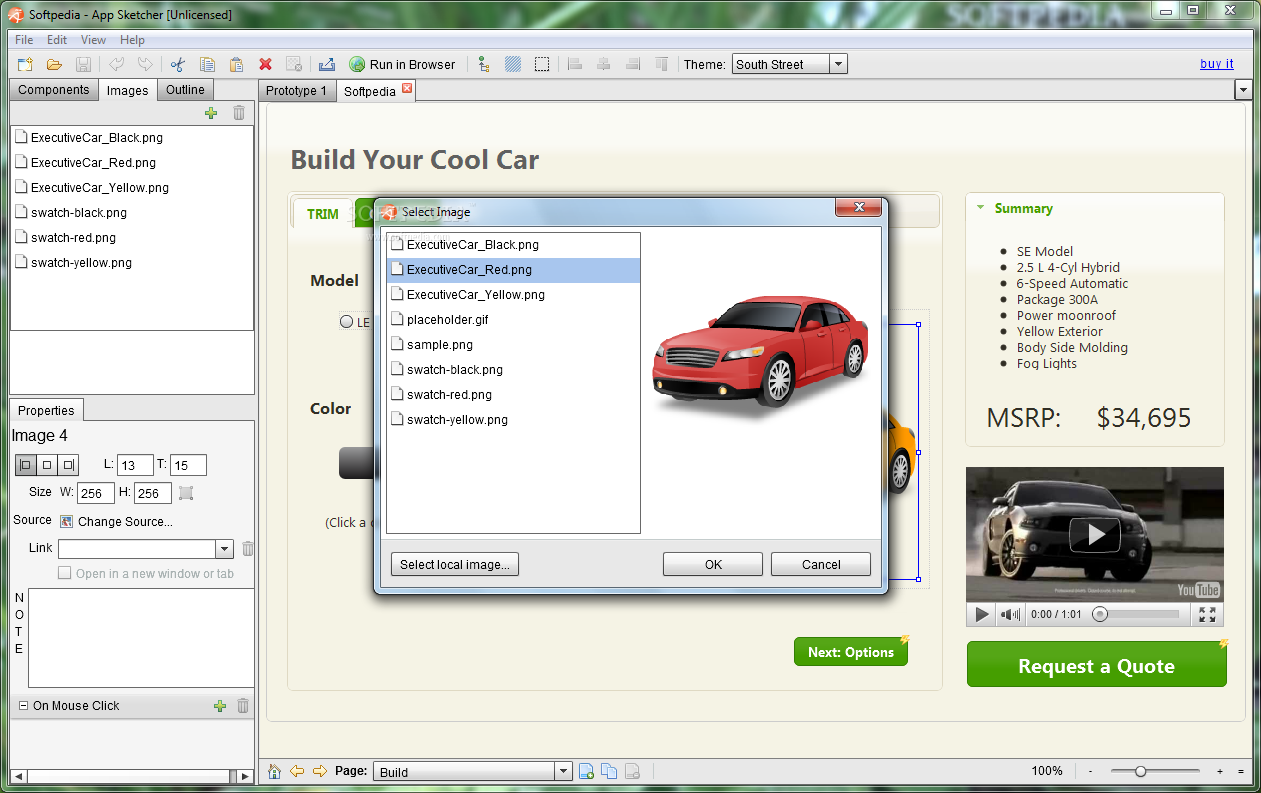Click OK in Select Image dialog

coord(713,564)
